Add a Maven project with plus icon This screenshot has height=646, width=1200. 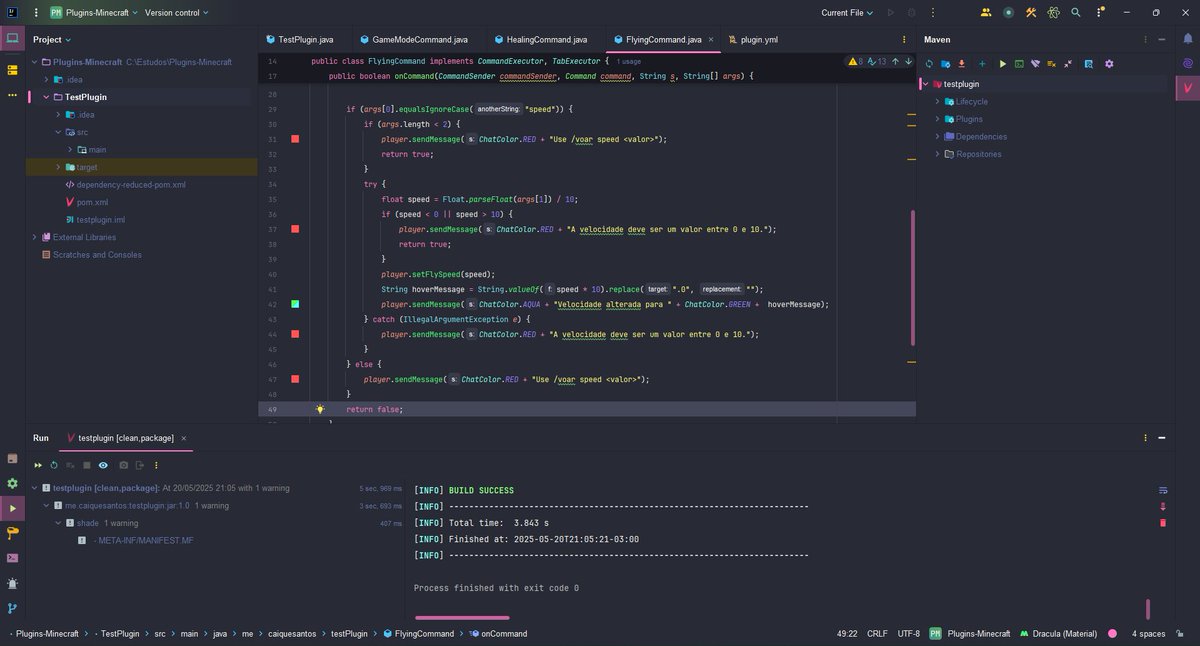(x=982, y=63)
